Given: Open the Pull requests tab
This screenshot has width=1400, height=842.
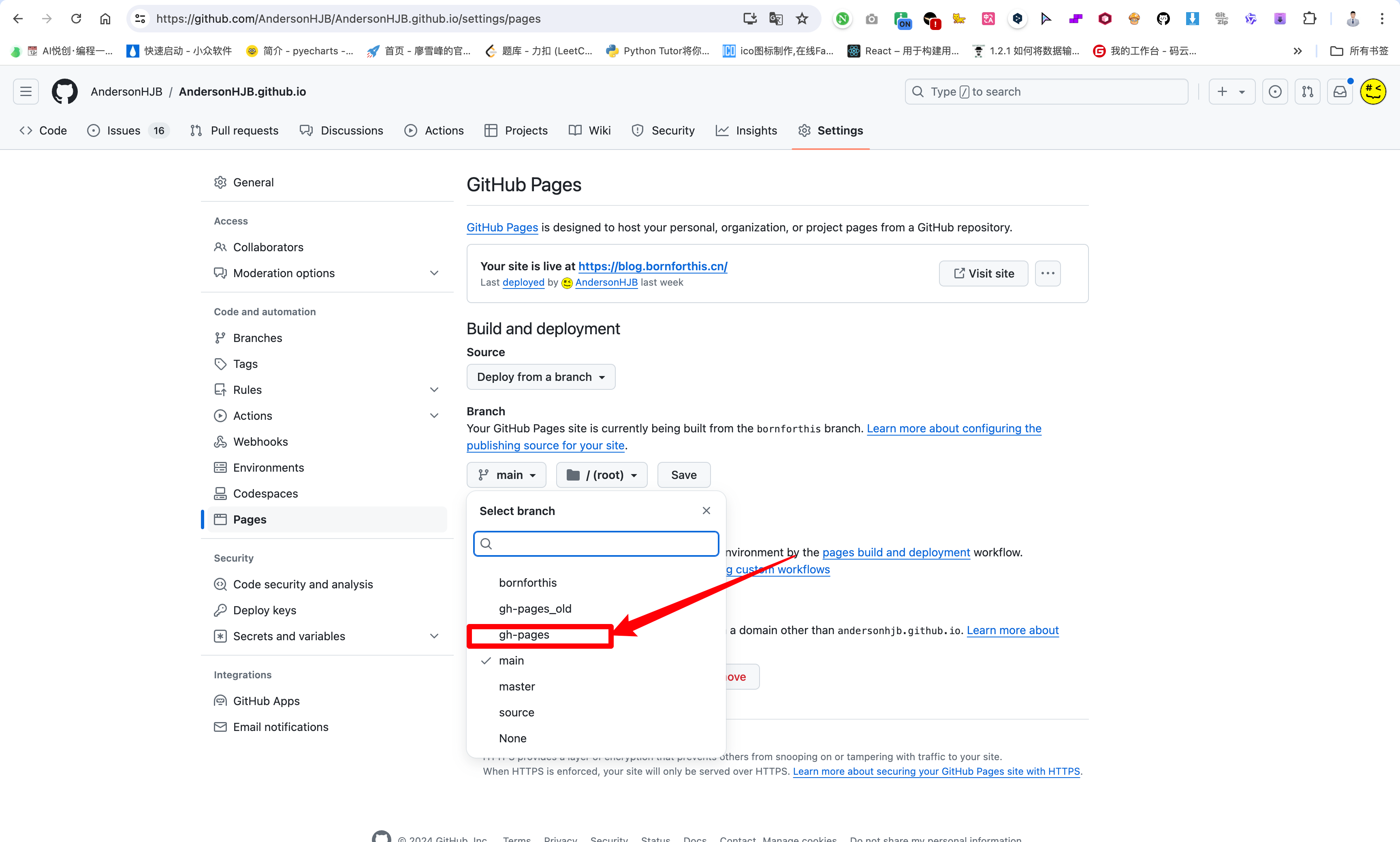Looking at the screenshot, I should (x=235, y=130).
